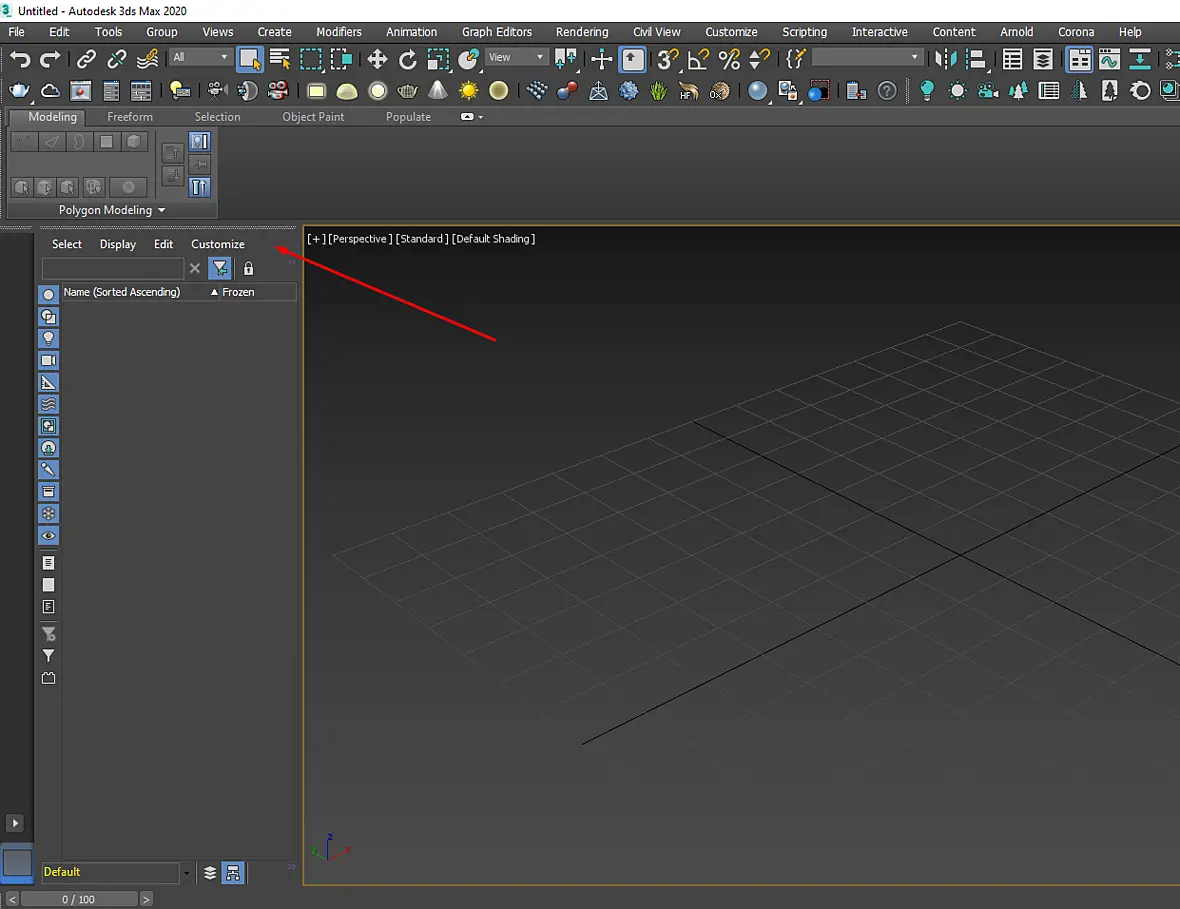This screenshot has height=909, width=1180.
Task: Click the time slider 0 / 100
Action: 79,899
